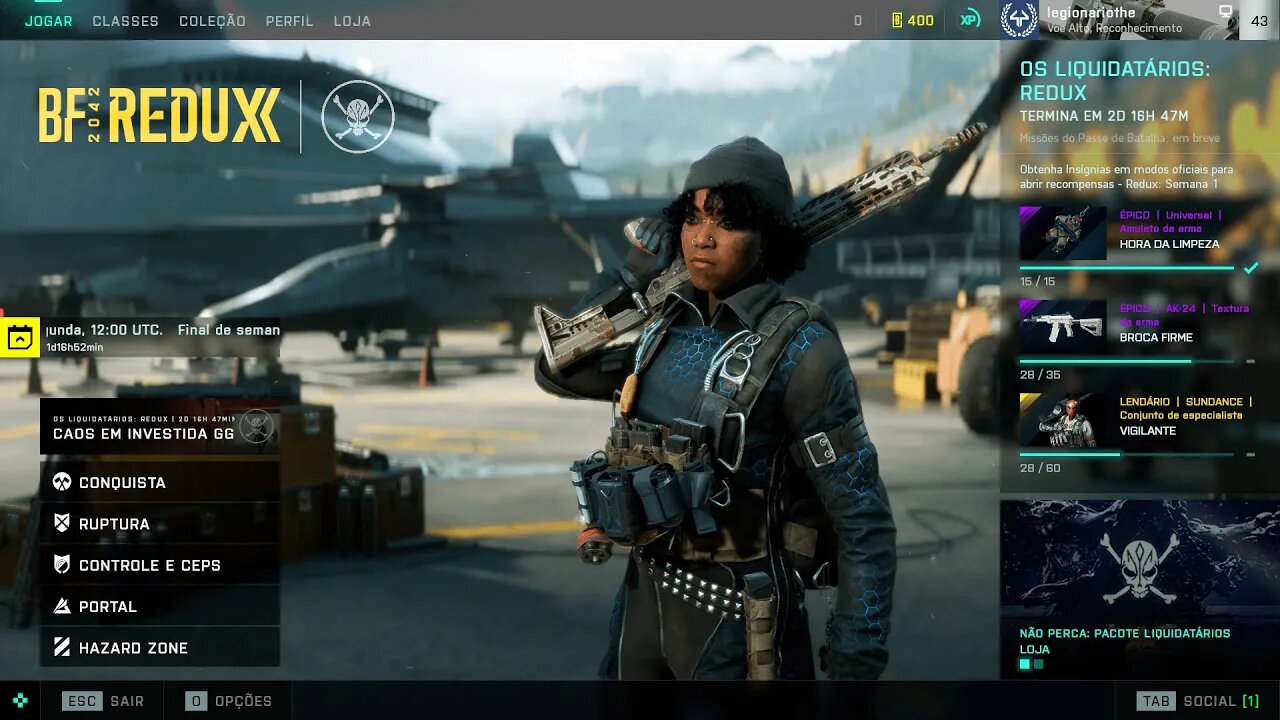The image size is (1280, 720).
Task: Open the yellow event calendar icon
Action: pyautogui.click(x=19, y=338)
